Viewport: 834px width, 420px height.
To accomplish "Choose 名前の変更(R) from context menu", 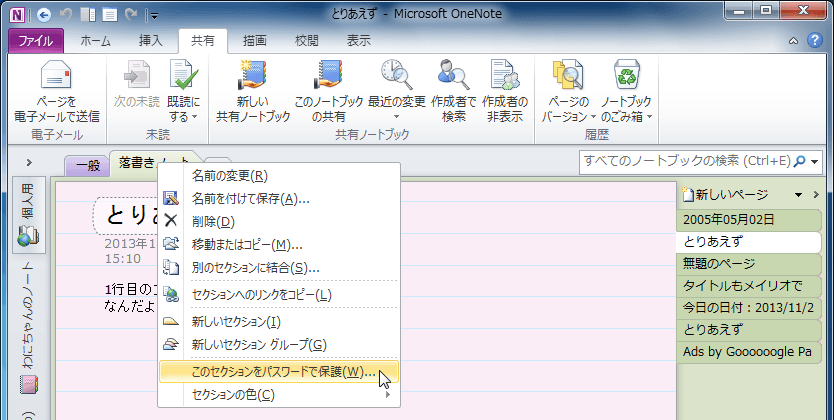I will [279, 175].
